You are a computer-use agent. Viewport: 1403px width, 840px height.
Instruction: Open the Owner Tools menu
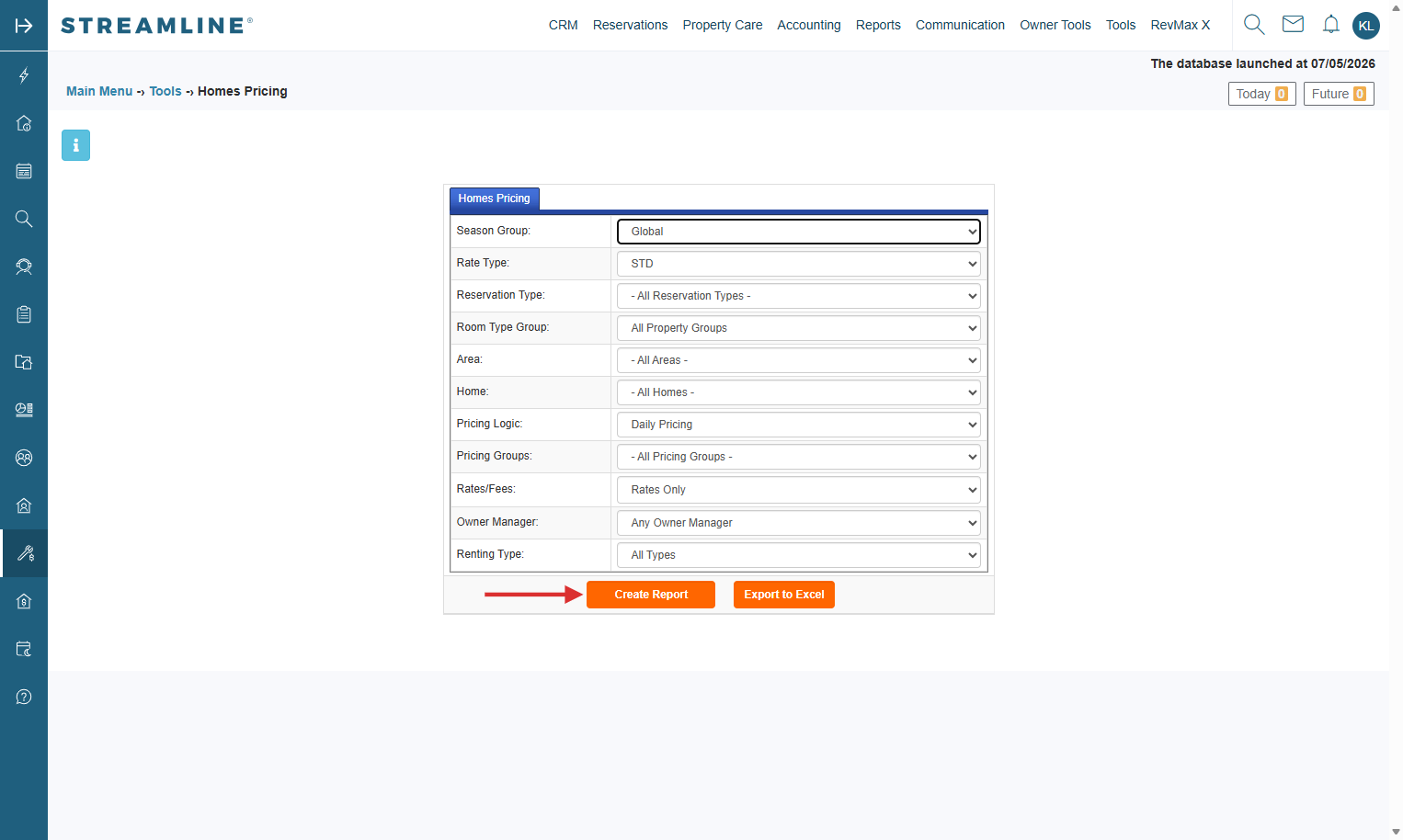point(1055,25)
